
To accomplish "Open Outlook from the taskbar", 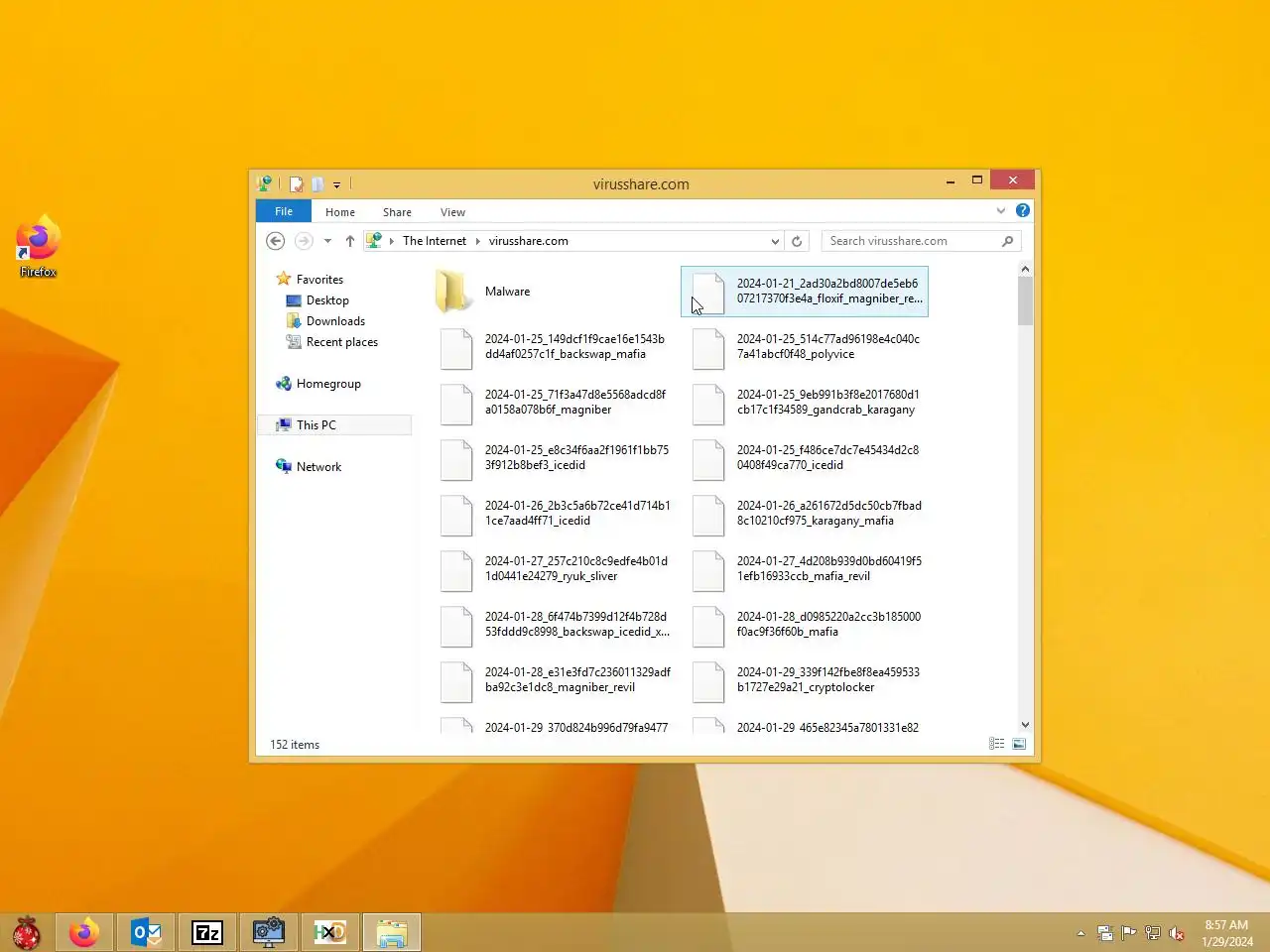I will [146, 933].
